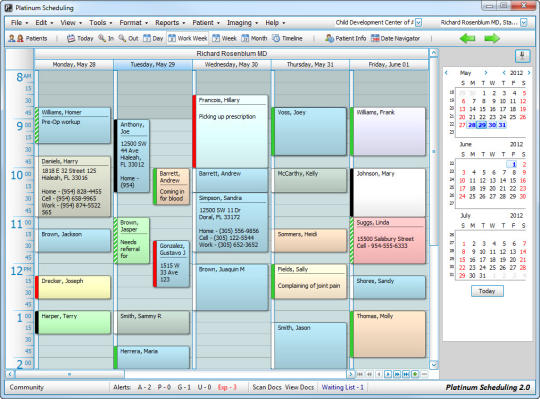Go to next month in May calendar
Image resolution: width=540 pixels, height=399 pixels.
[486, 73]
